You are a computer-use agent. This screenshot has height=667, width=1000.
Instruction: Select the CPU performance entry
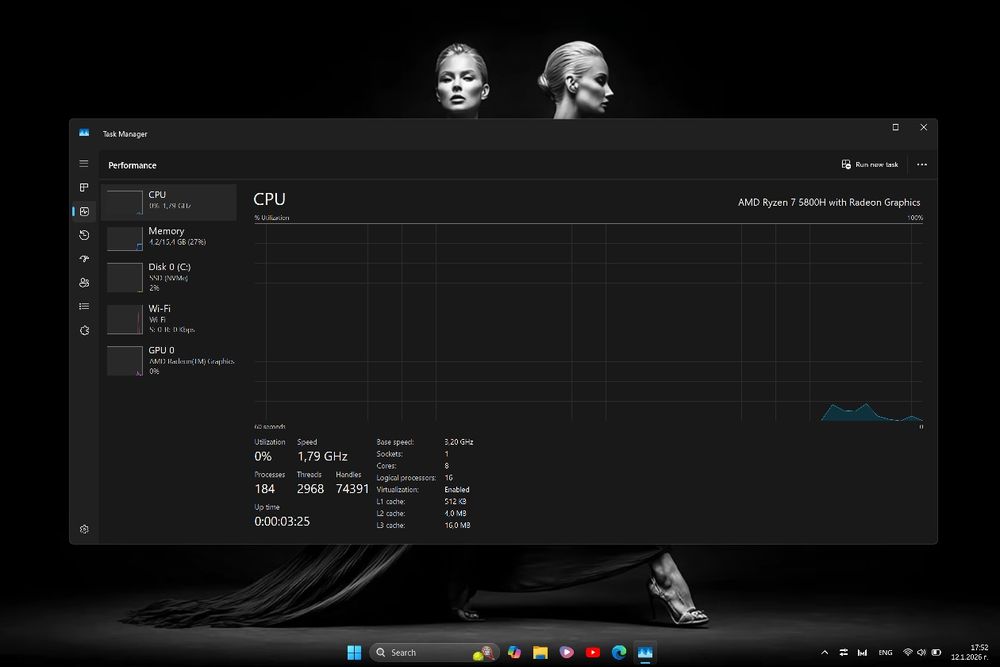pos(169,202)
